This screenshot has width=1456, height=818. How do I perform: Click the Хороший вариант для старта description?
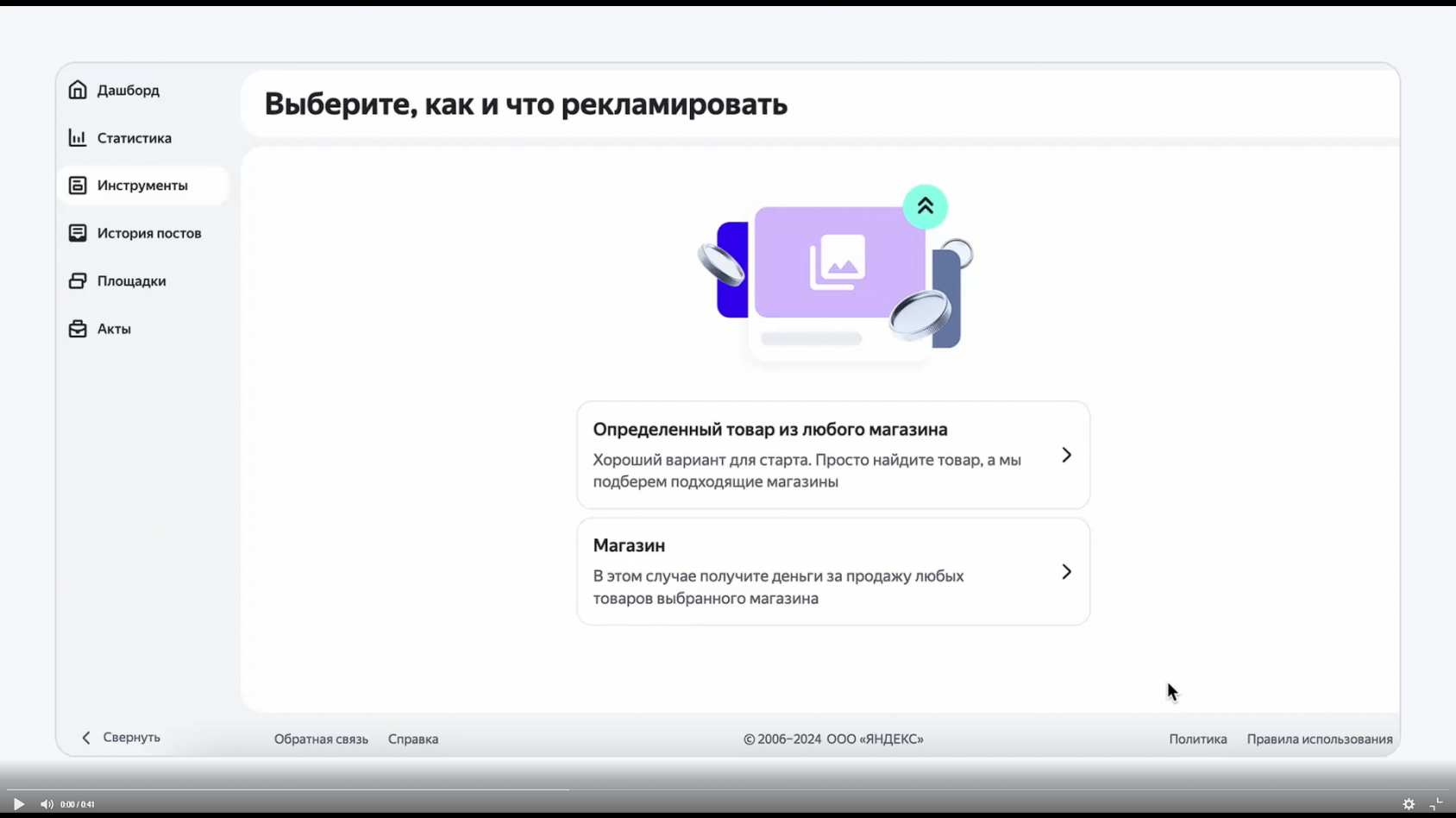pyautogui.click(x=807, y=471)
